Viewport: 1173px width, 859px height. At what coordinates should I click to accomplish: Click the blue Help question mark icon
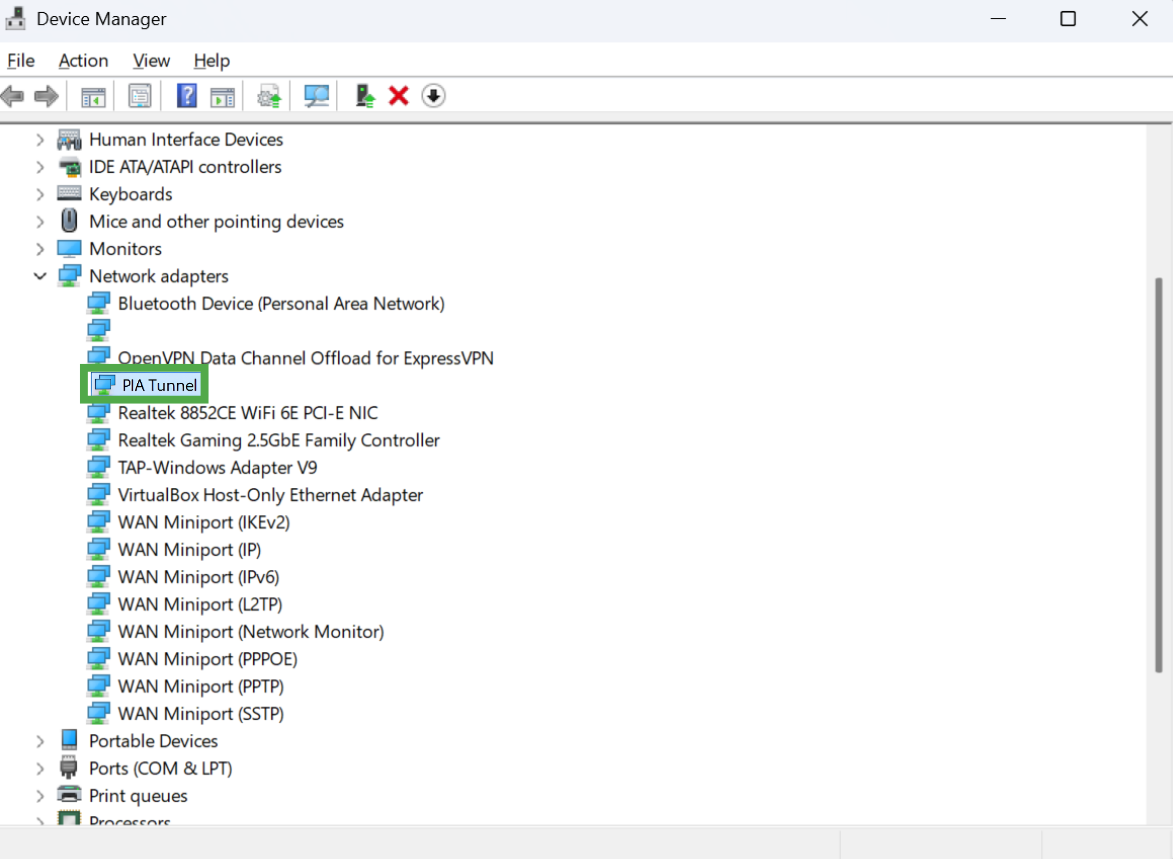tap(186, 96)
